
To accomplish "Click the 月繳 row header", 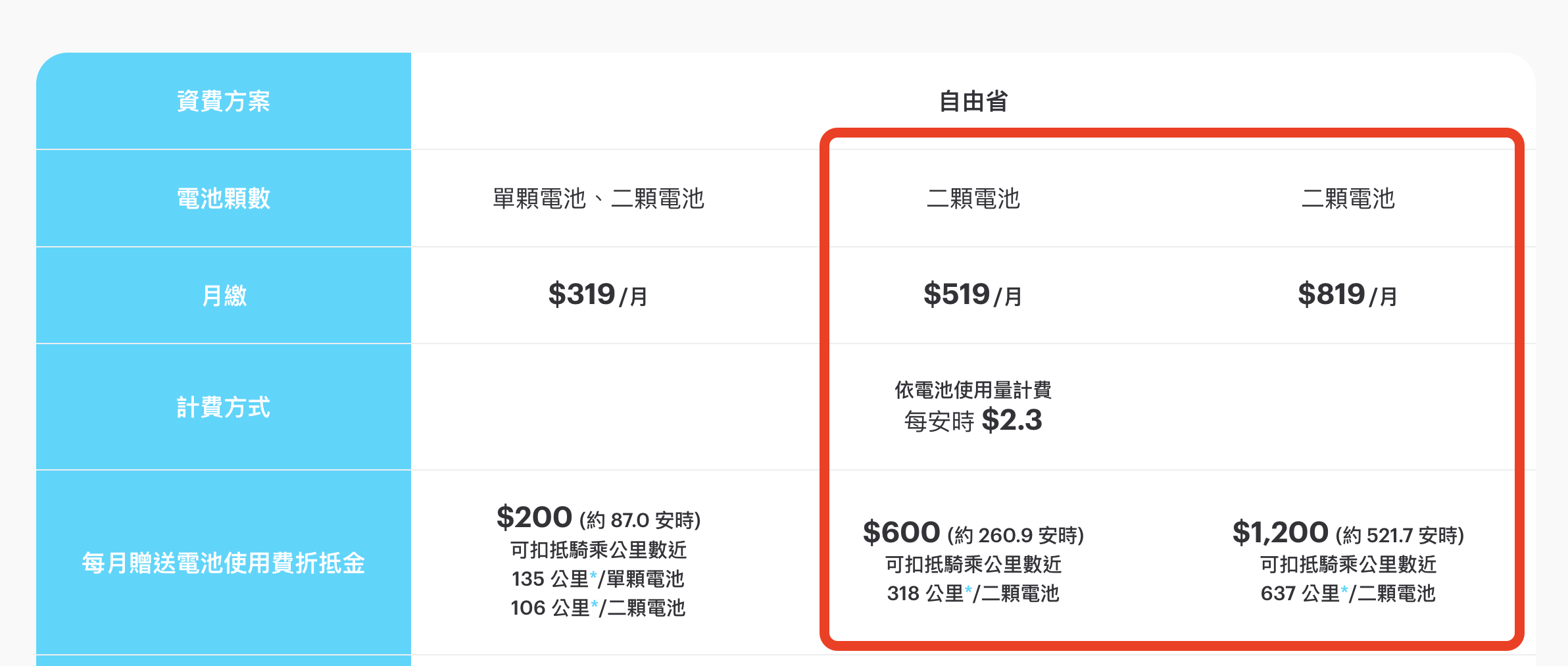I will 223,295.
